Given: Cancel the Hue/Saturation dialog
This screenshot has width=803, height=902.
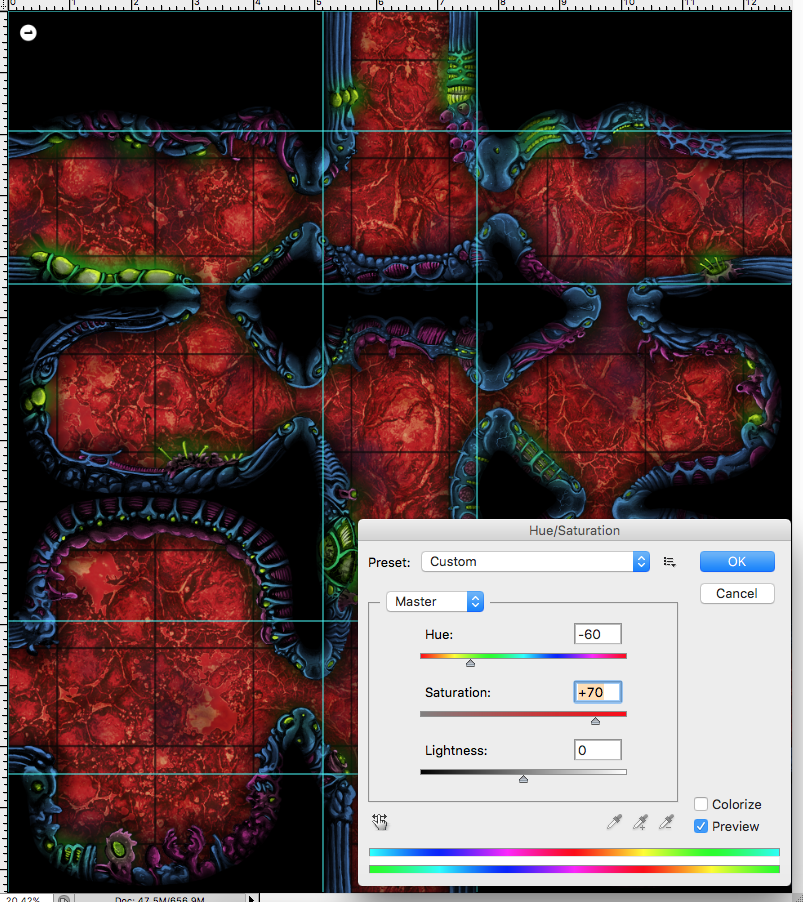Looking at the screenshot, I should (736, 593).
